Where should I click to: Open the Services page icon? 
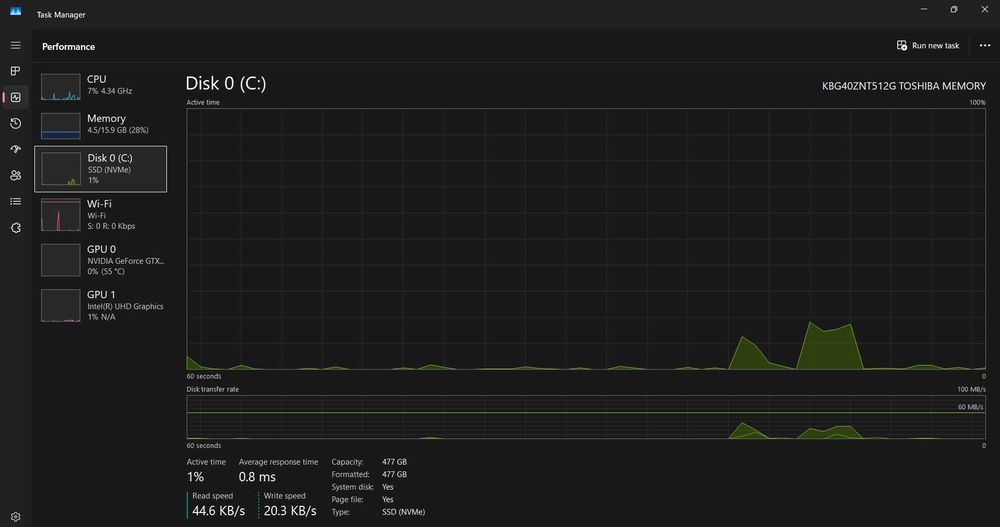click(15, 228)
